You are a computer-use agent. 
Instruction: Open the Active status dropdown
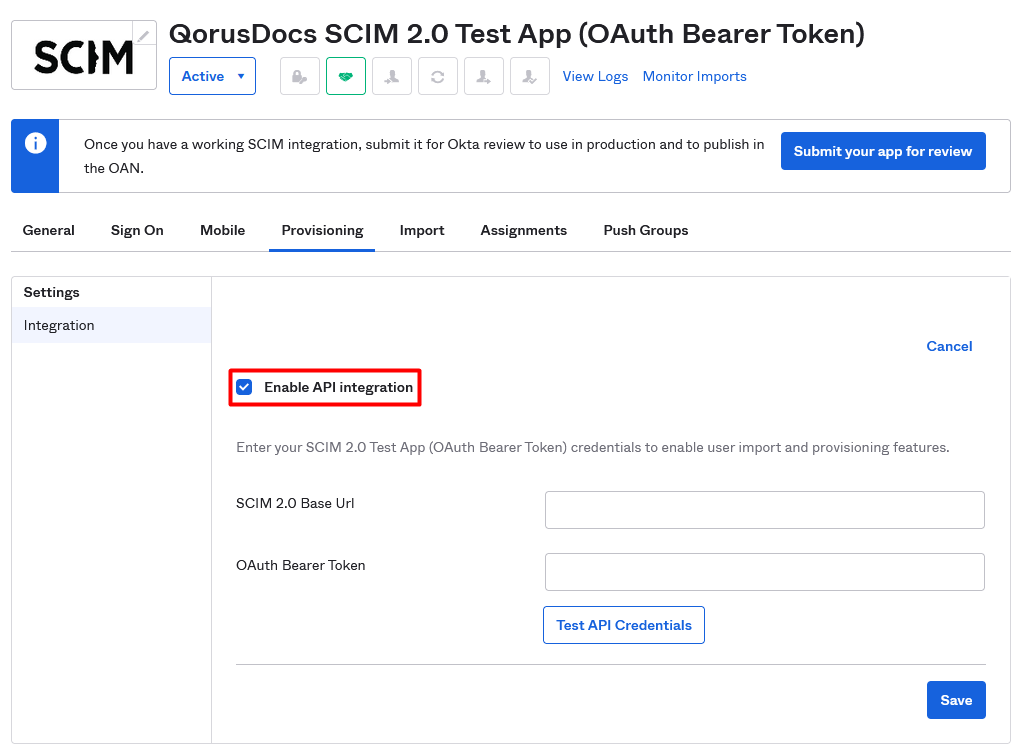click(212, 77)
